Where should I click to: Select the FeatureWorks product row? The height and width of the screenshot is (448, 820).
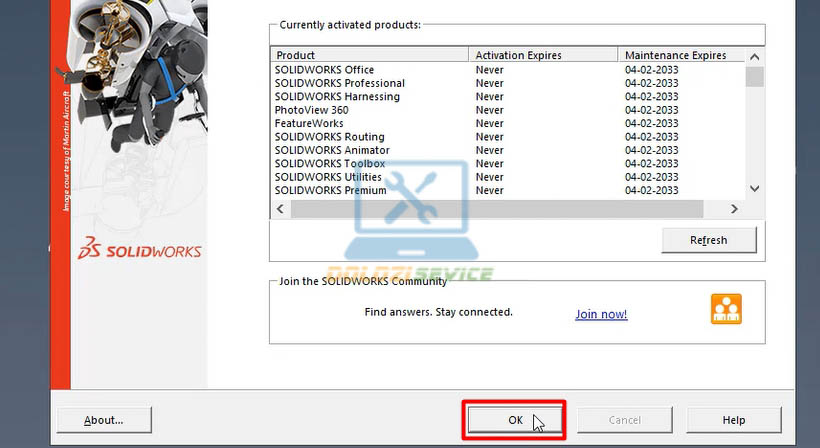[309, 123]
